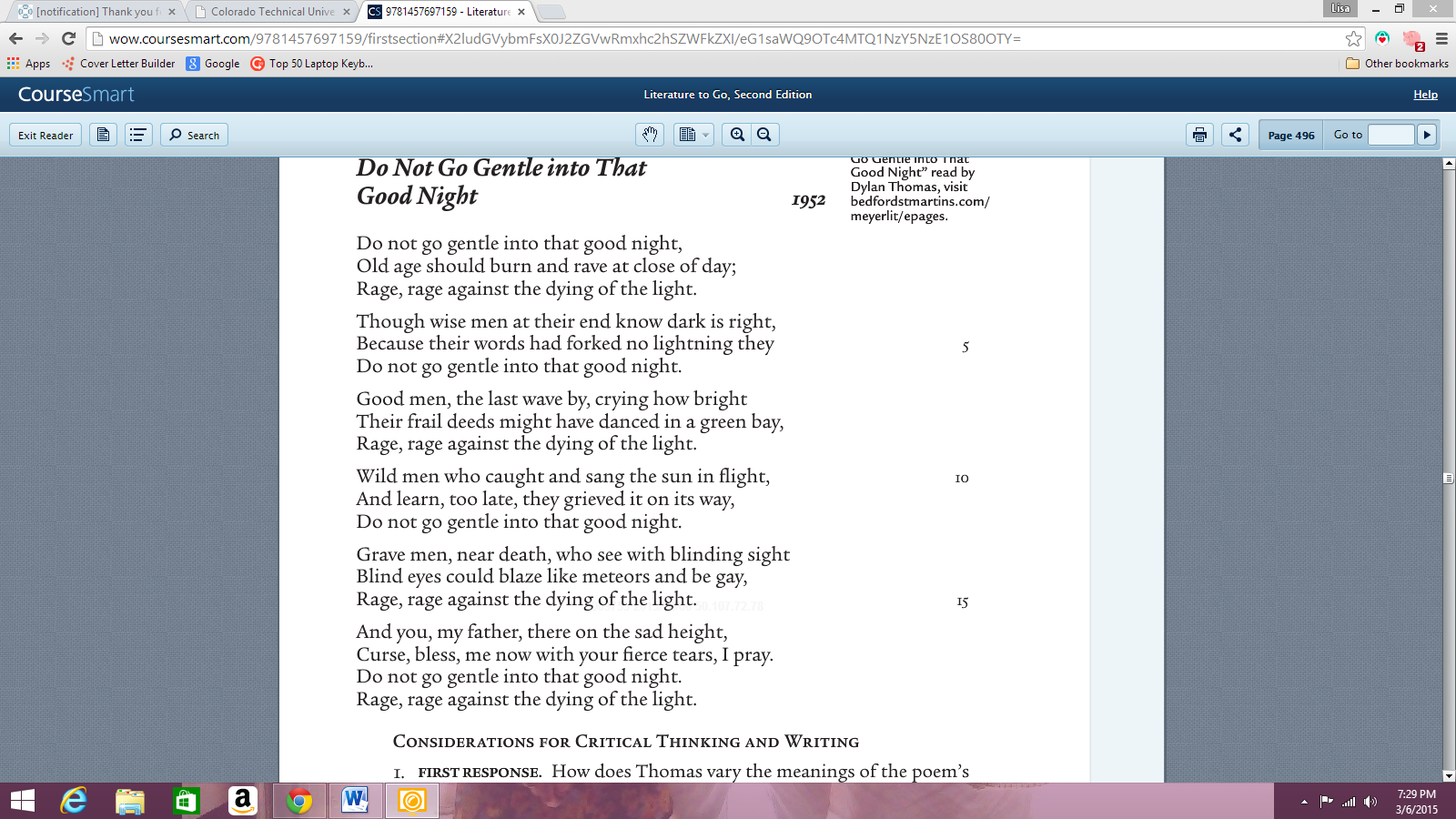This screenshot has height=819, width=1456.
Task: Click the line 'Old age should burn and rave'
Action: [546, 266]
